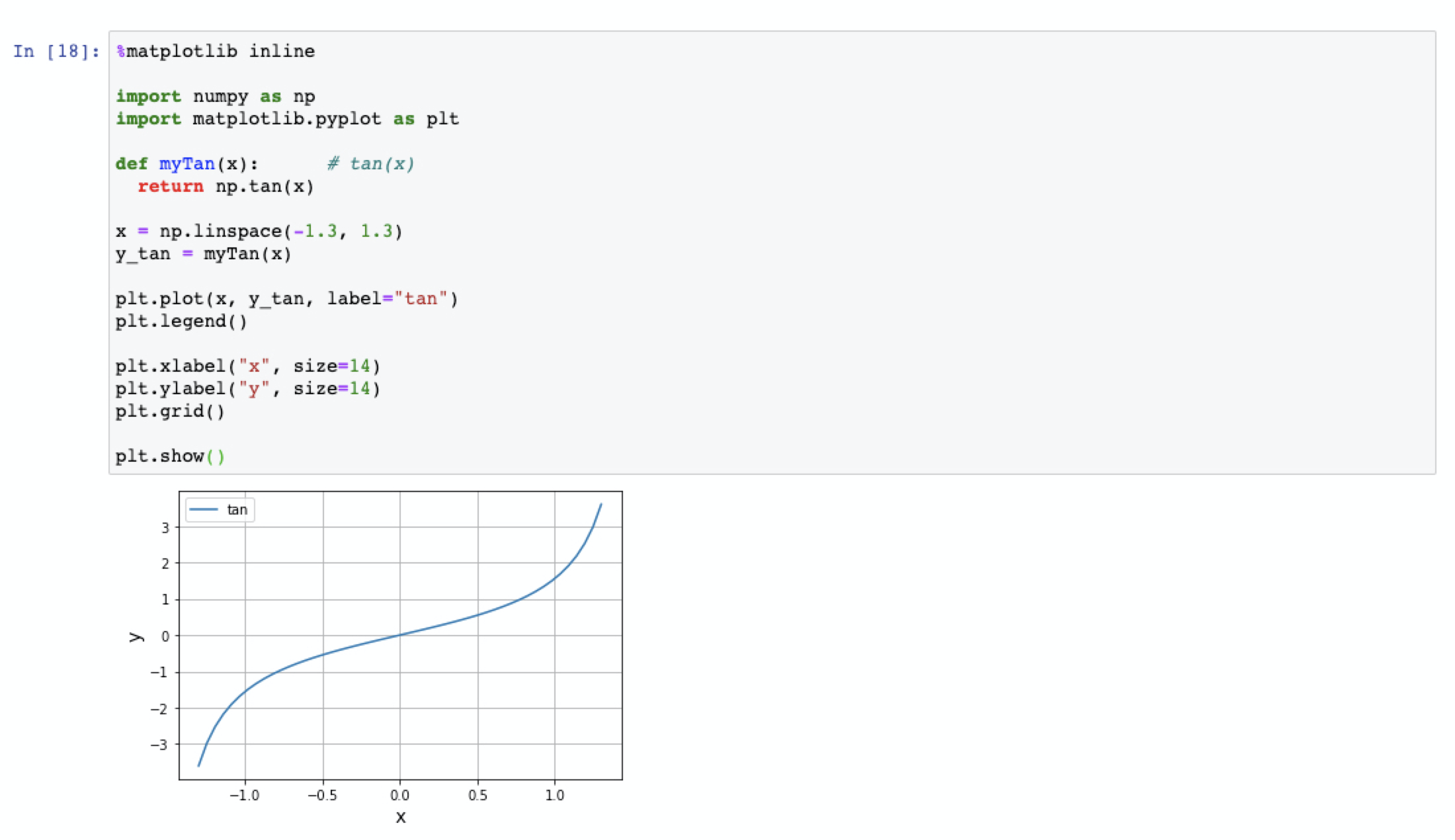Click the 0.0 tick label on the x-axis
The width and height of the screenshot is (1455, 840).
[399, 796]
